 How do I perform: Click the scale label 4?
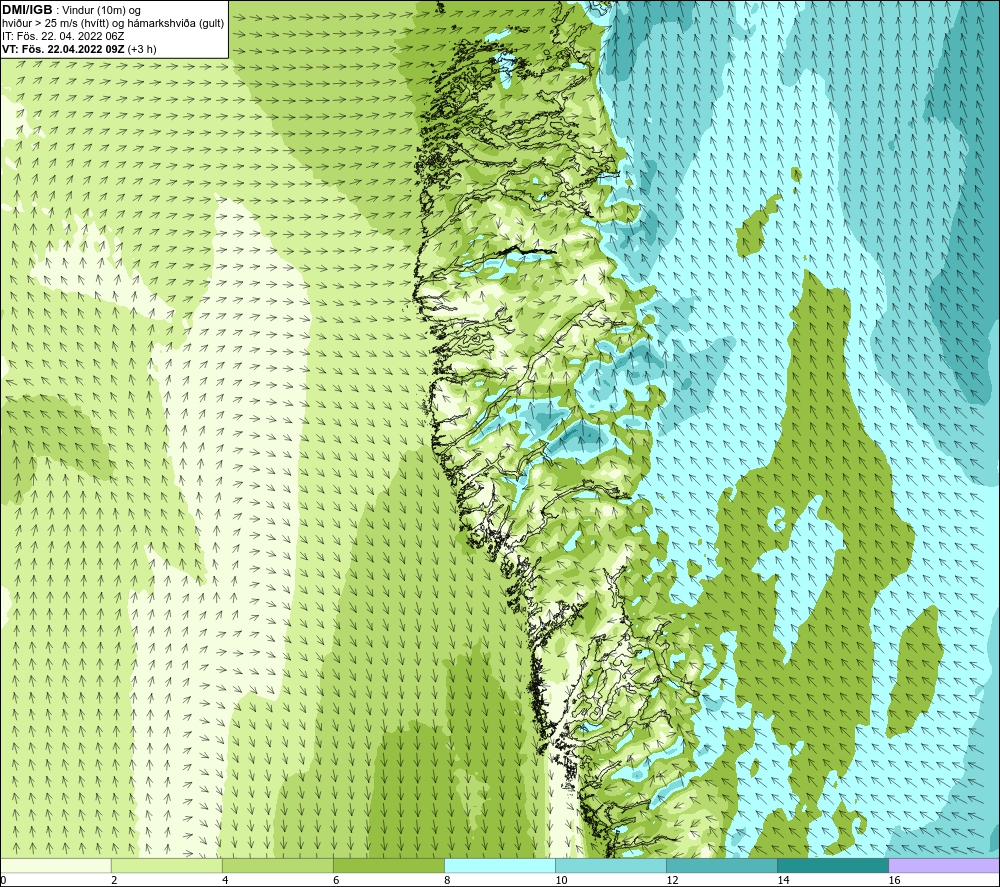tap(225, 880)
